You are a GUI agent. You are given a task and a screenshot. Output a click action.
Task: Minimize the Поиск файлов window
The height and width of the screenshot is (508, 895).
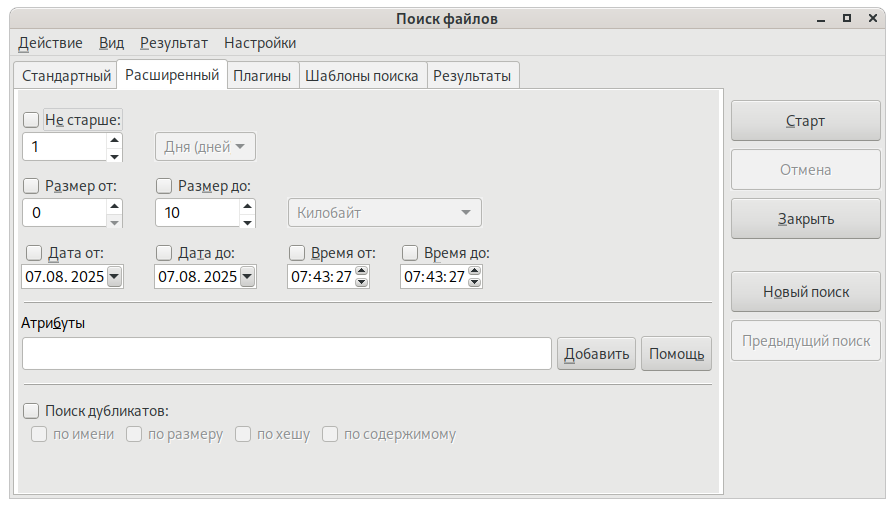coord(820,18)
